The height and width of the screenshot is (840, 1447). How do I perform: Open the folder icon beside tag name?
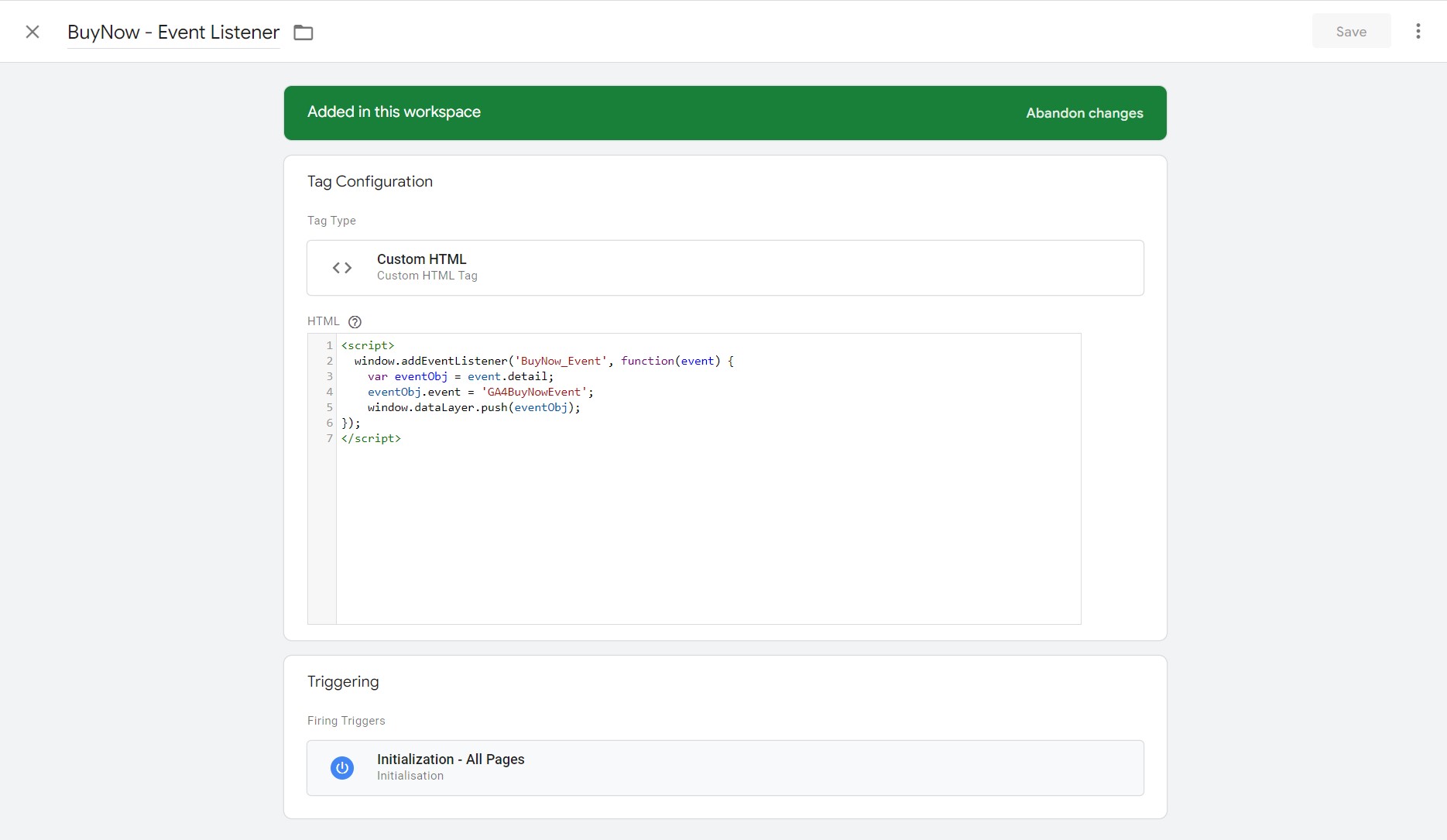click(x=303, y=33)
